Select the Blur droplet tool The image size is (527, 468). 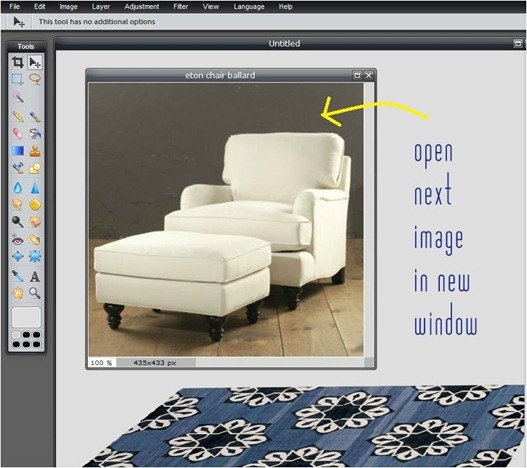click(18, 188)
